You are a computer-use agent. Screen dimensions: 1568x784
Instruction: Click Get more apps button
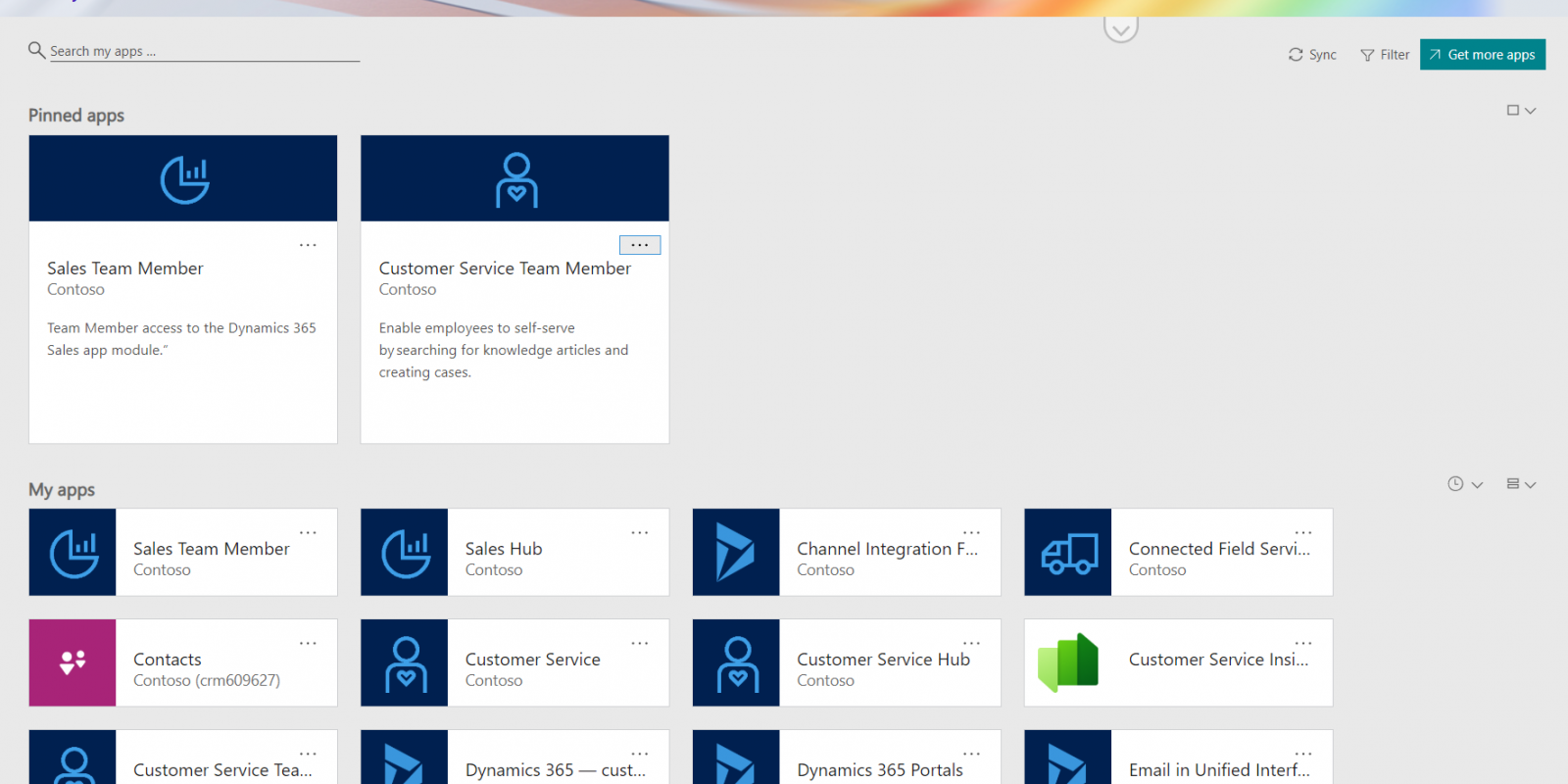[x=1483, y=55]
